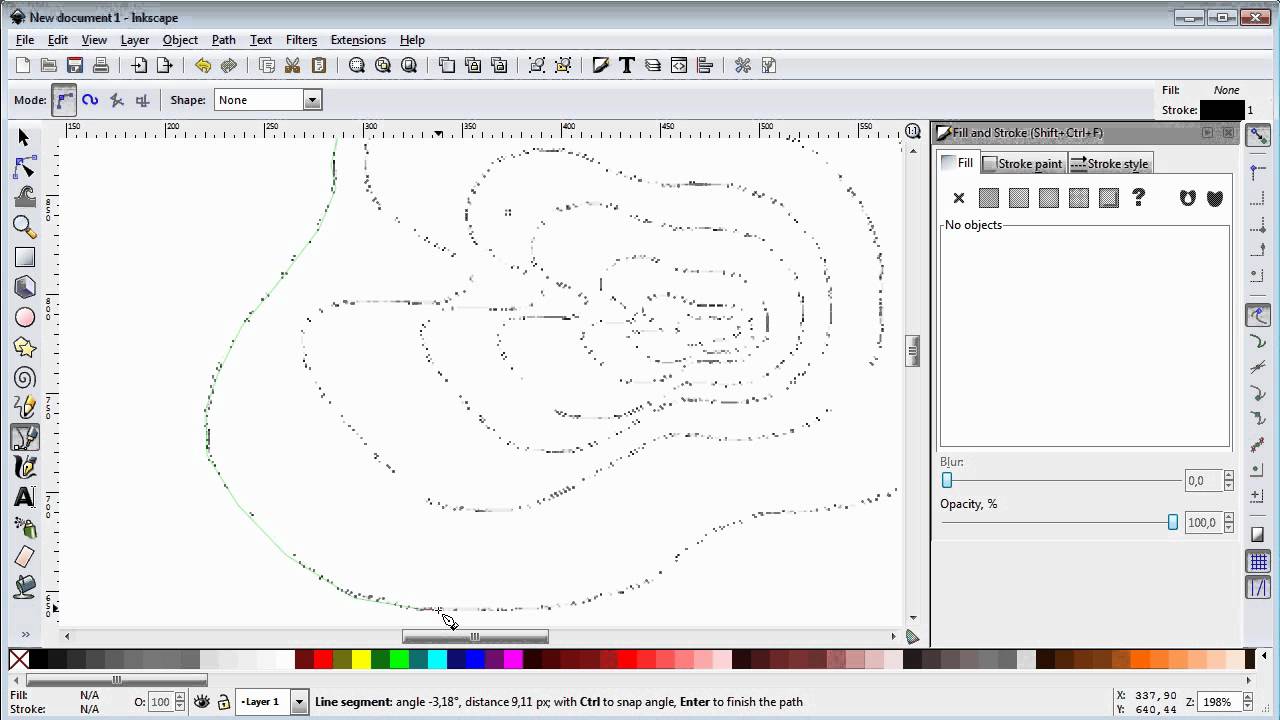This screenshot has height=720, width=1280.
Task: Select the Pencil freehand tool
Action: tap(24, 407)
